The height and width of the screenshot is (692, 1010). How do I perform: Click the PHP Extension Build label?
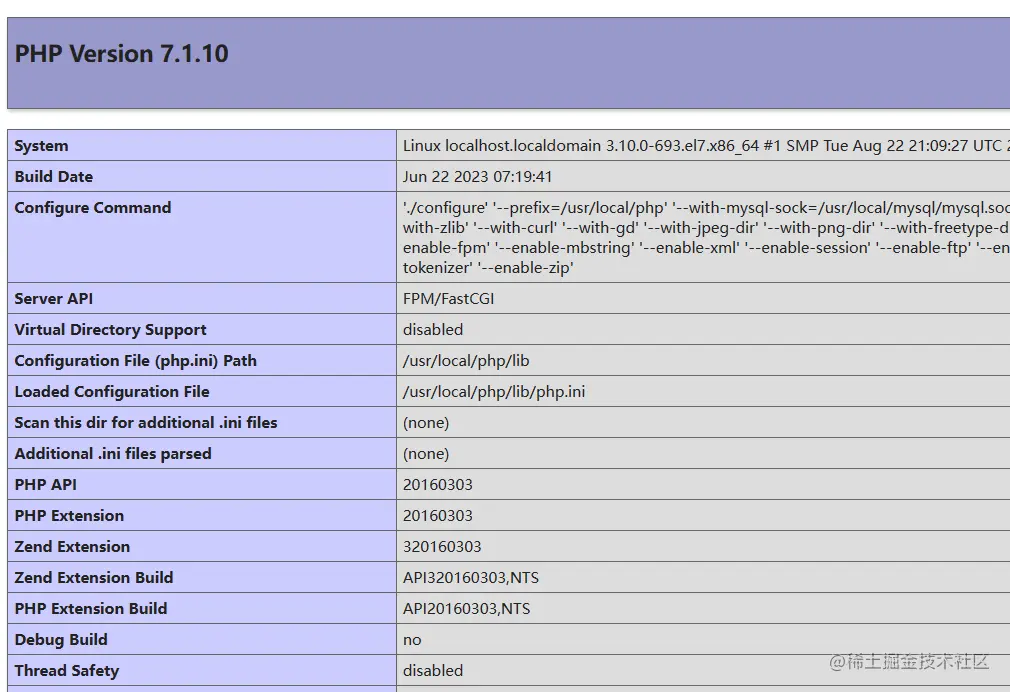(x=91, y=608)
